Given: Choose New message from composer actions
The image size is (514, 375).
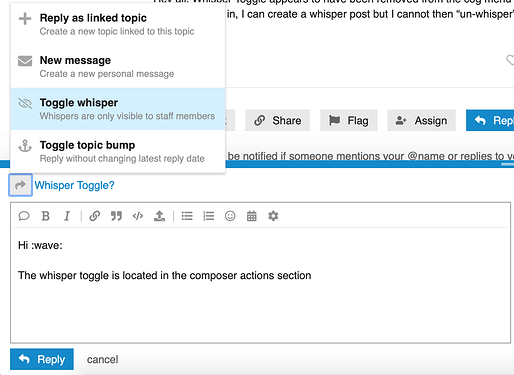Looking at the screenshot, I should click(x=118, y=67).
